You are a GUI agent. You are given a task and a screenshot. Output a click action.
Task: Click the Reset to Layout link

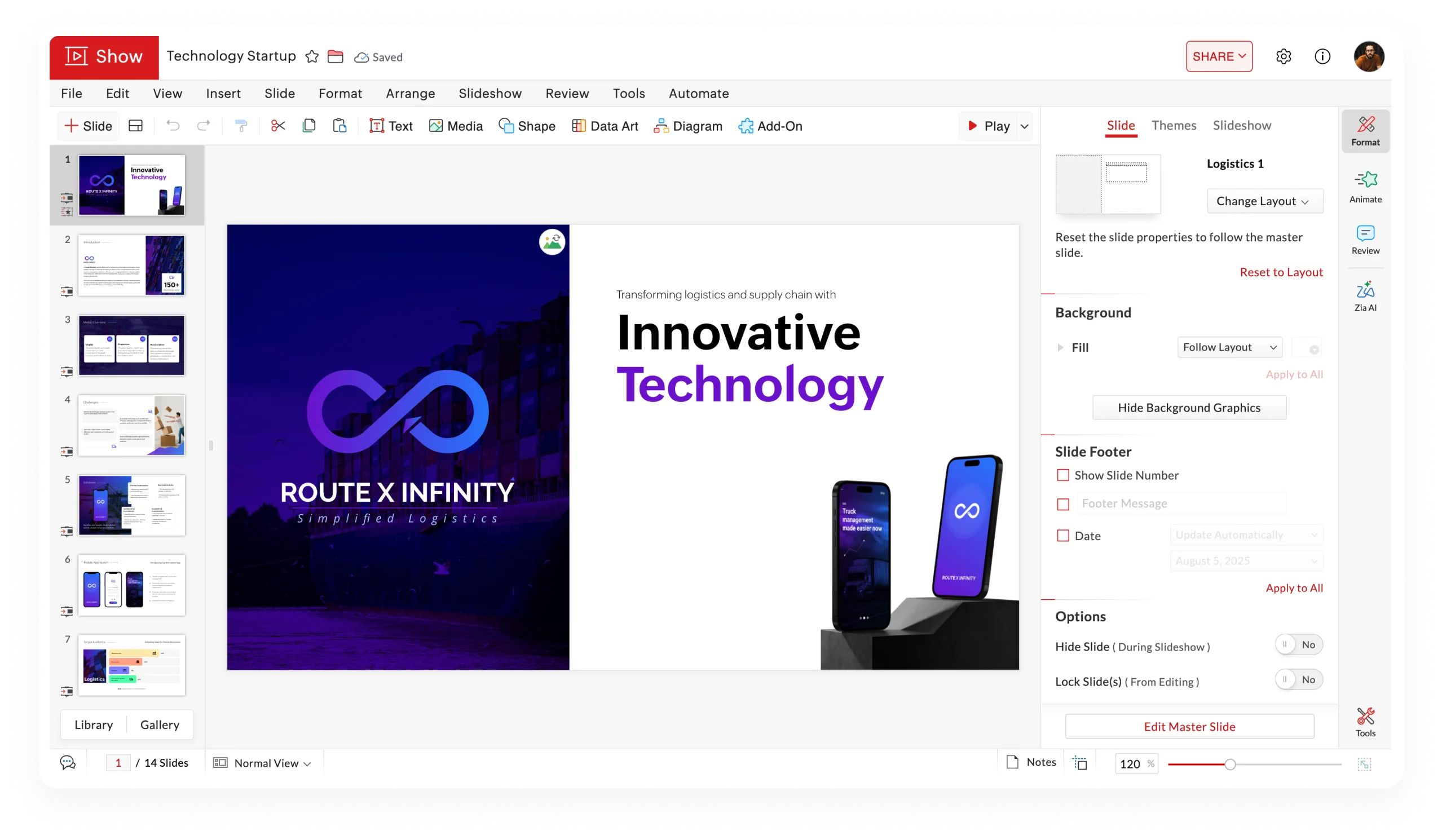pos(1281,272)
